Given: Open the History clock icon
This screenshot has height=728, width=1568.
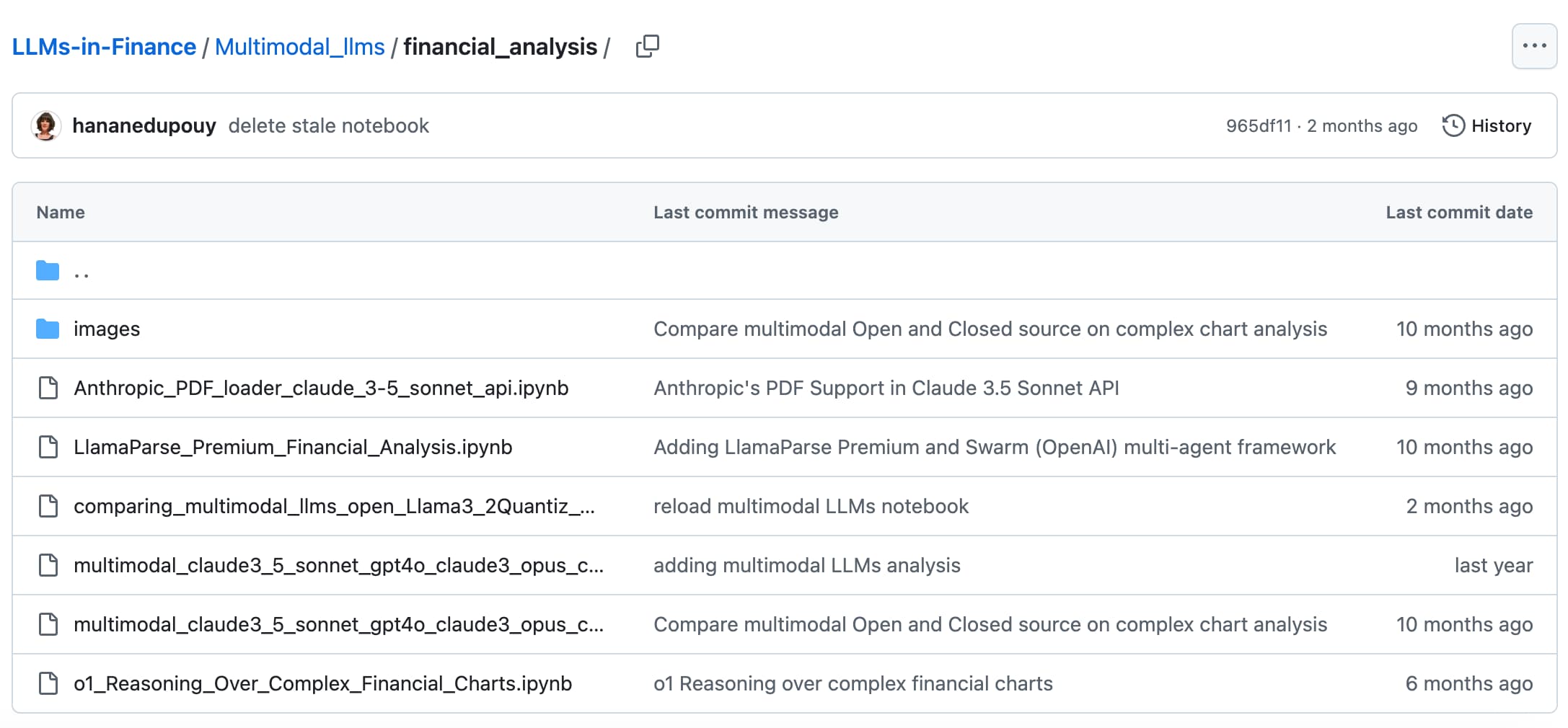Looking at the screenshot, I should point(1453,125).
